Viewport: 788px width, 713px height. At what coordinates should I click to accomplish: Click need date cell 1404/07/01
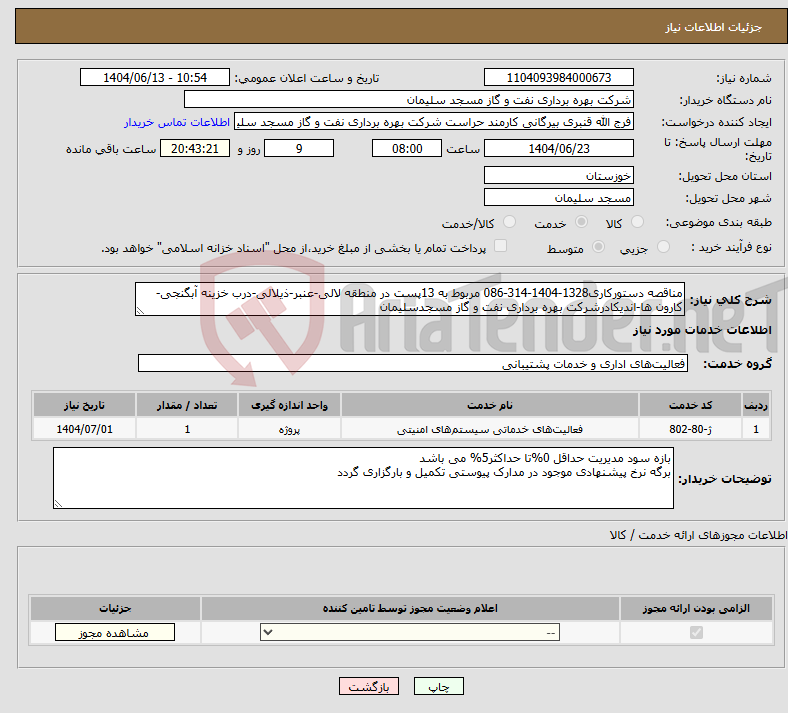(84, 430)
